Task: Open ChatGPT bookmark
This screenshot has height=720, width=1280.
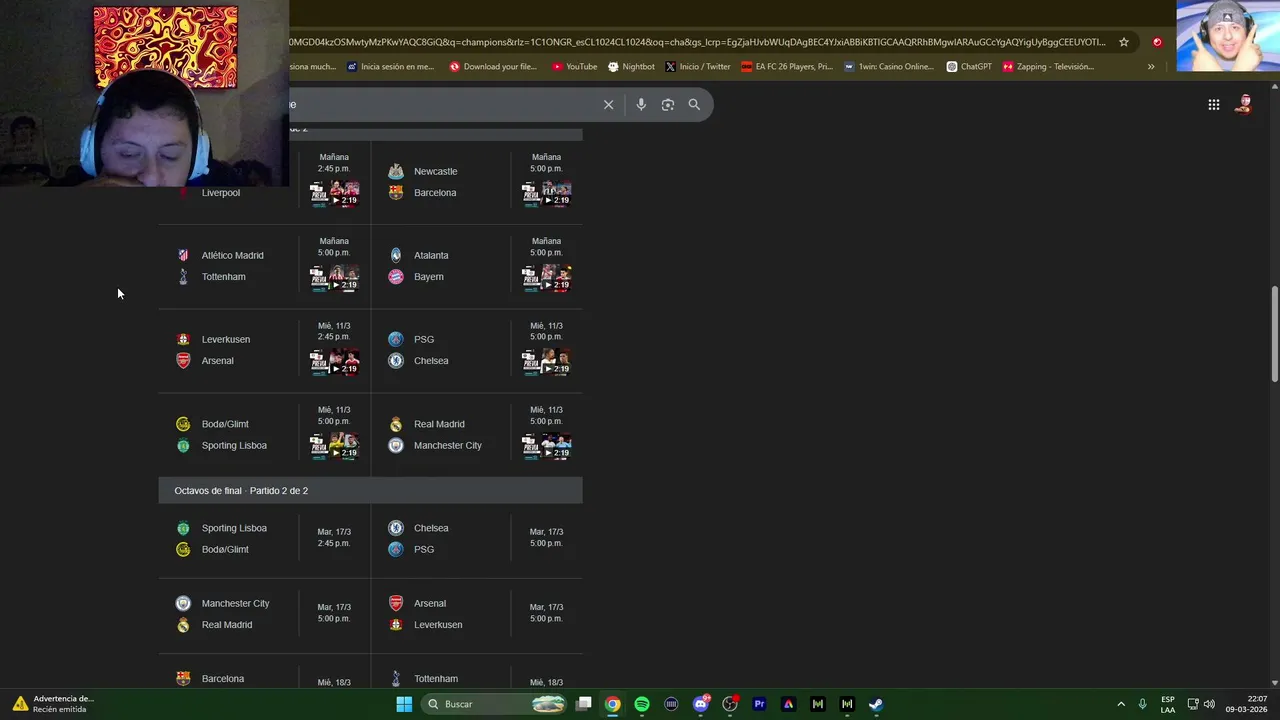Action: coord(969,67)
